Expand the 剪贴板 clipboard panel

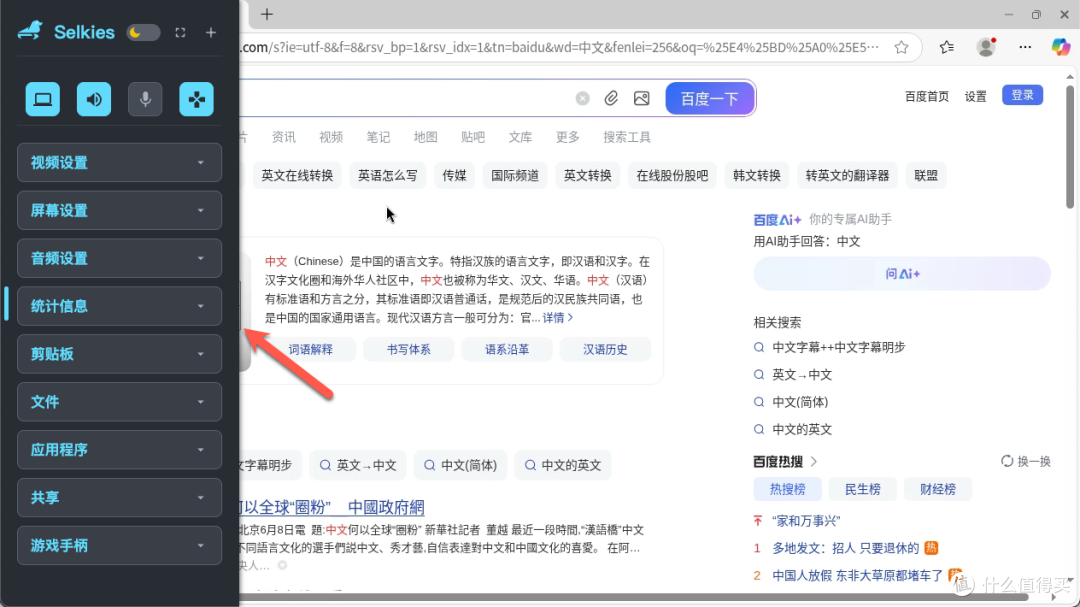pyautogui.click(x=119, y=353)
